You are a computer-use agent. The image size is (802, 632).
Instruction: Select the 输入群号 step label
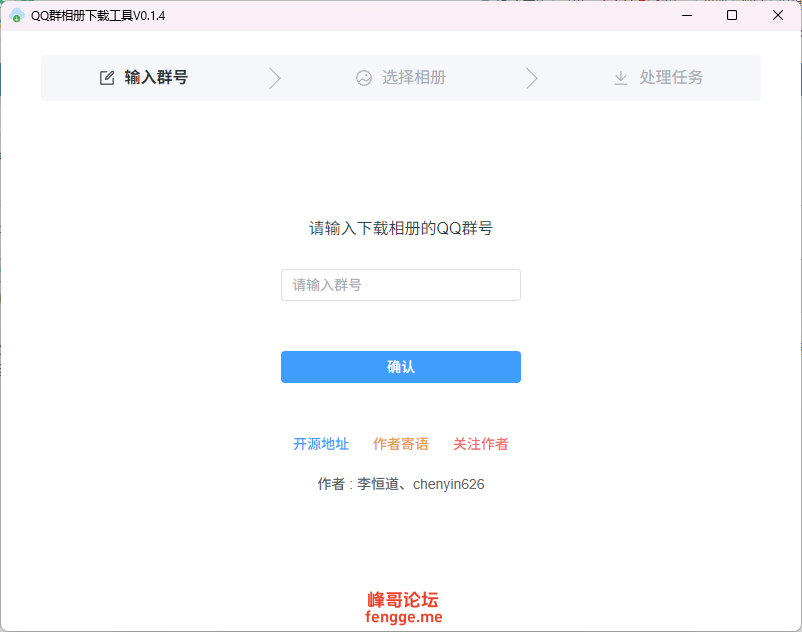(x=156, y=77)
